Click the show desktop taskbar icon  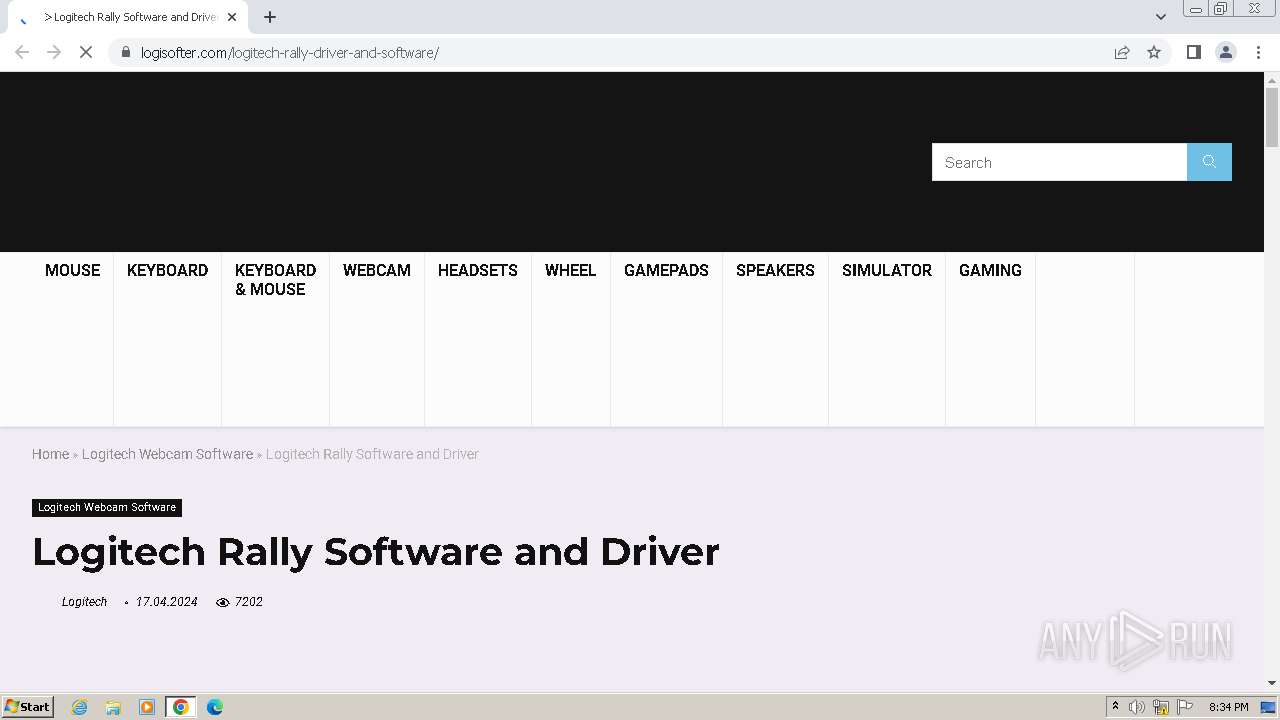tap(1268, 707)
